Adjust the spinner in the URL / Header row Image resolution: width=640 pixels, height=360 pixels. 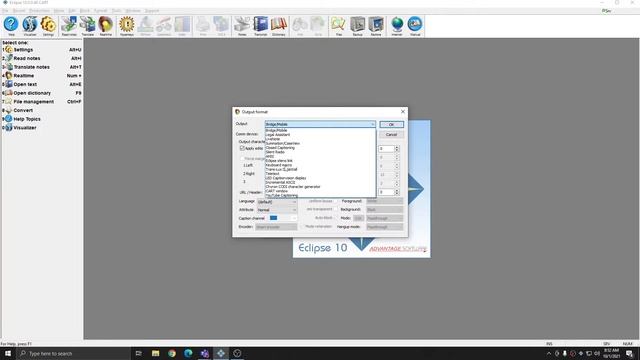(397, 192)
